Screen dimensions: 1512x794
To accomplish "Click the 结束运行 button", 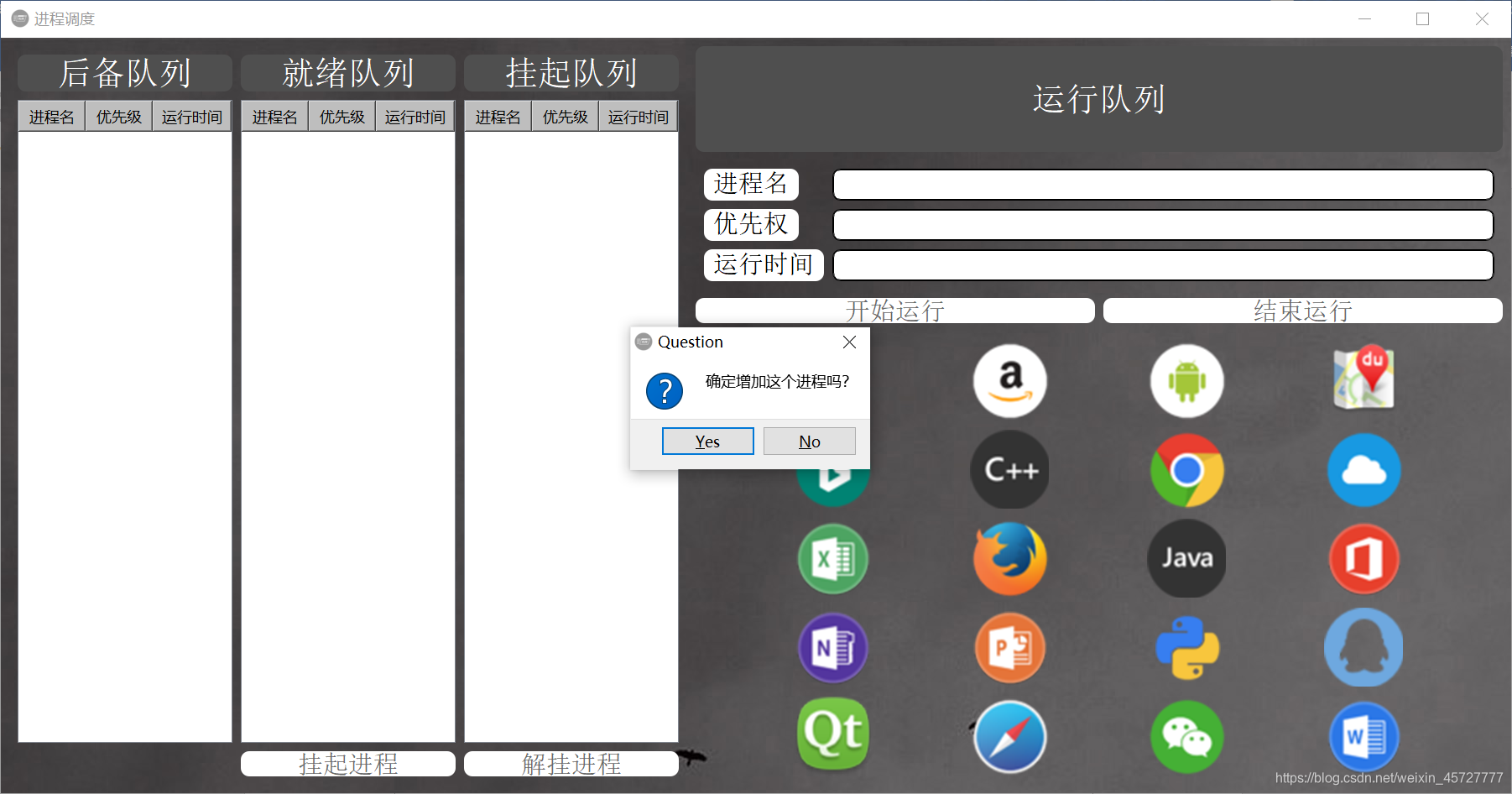I will pyautogui.click(x=1303, y=311).
